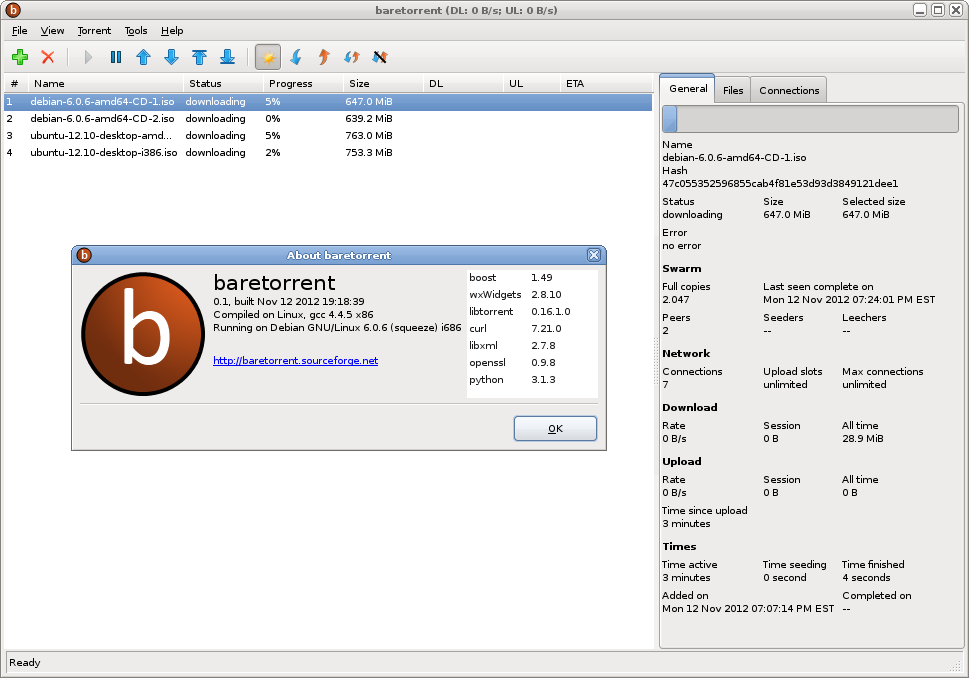Image resolution: width=969 pixels, height=678 pixels.
Task: Open the Tools menu
Action: (135, 30)
